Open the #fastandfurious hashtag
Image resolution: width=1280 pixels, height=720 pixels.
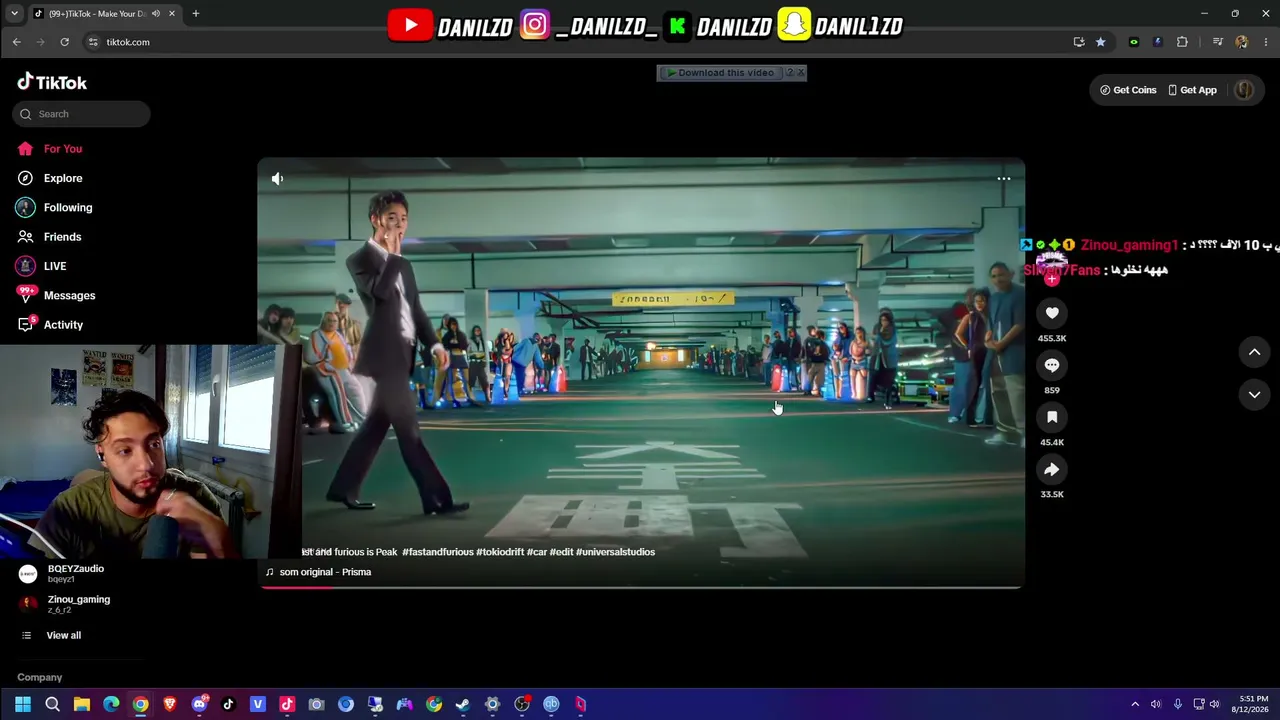click(x=438, y=552)
